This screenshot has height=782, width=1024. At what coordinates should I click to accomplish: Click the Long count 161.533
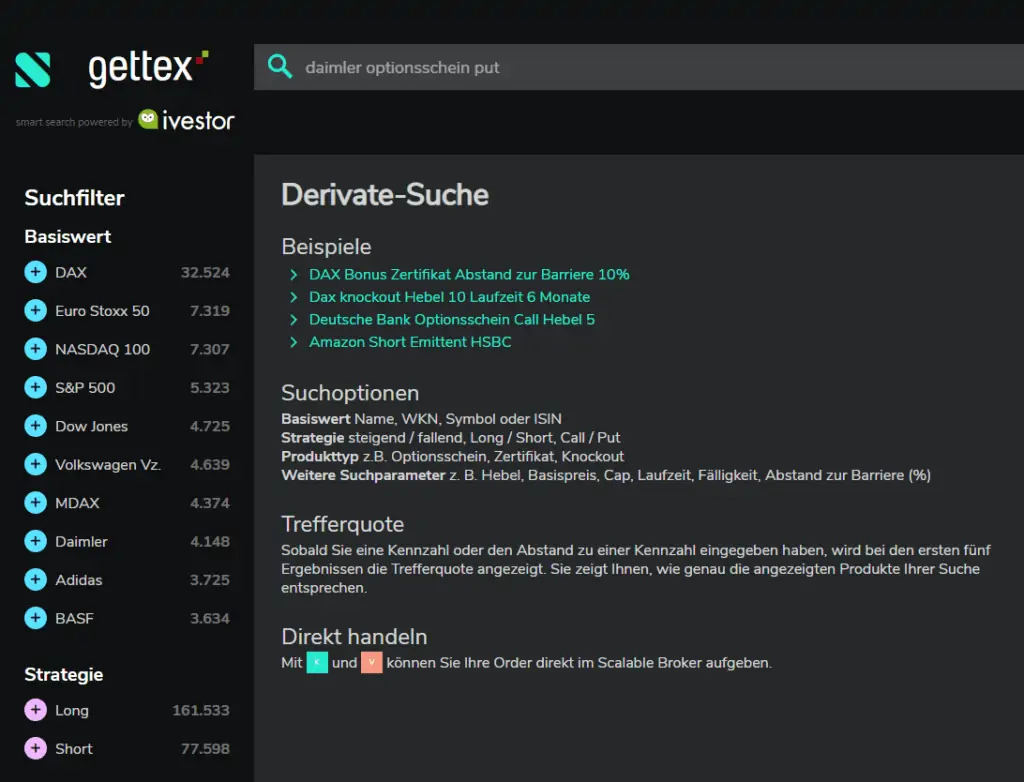tap(200, 710)
